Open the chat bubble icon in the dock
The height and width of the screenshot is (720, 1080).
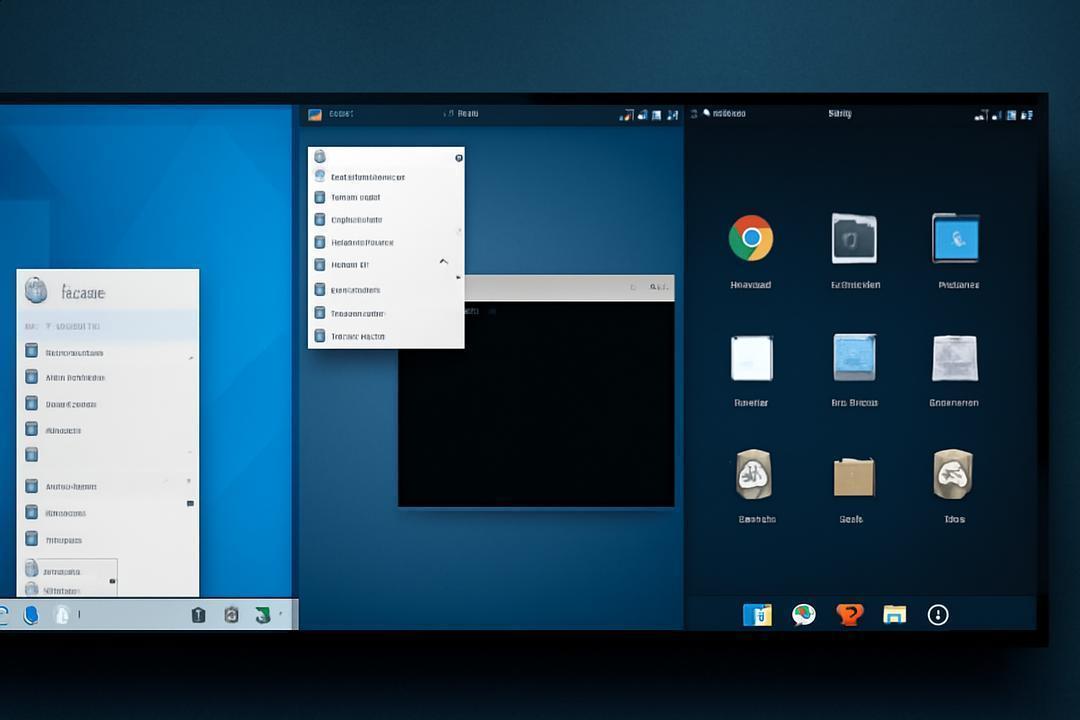point(803,614)
